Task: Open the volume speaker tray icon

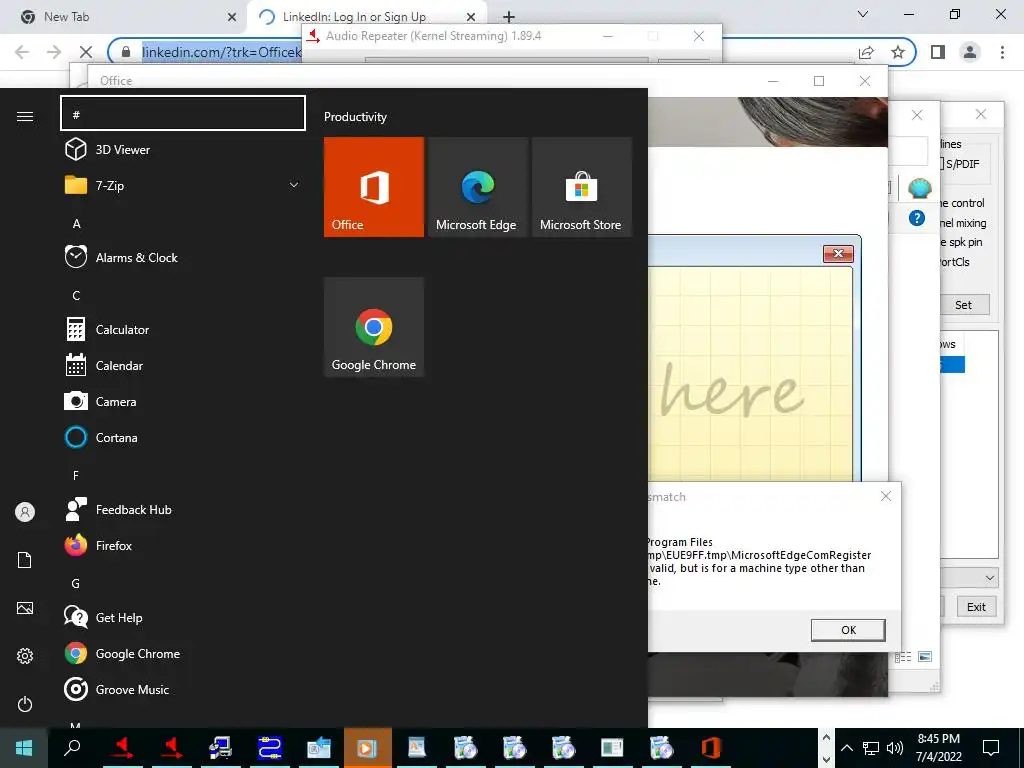Action: [x=895, y=748]
